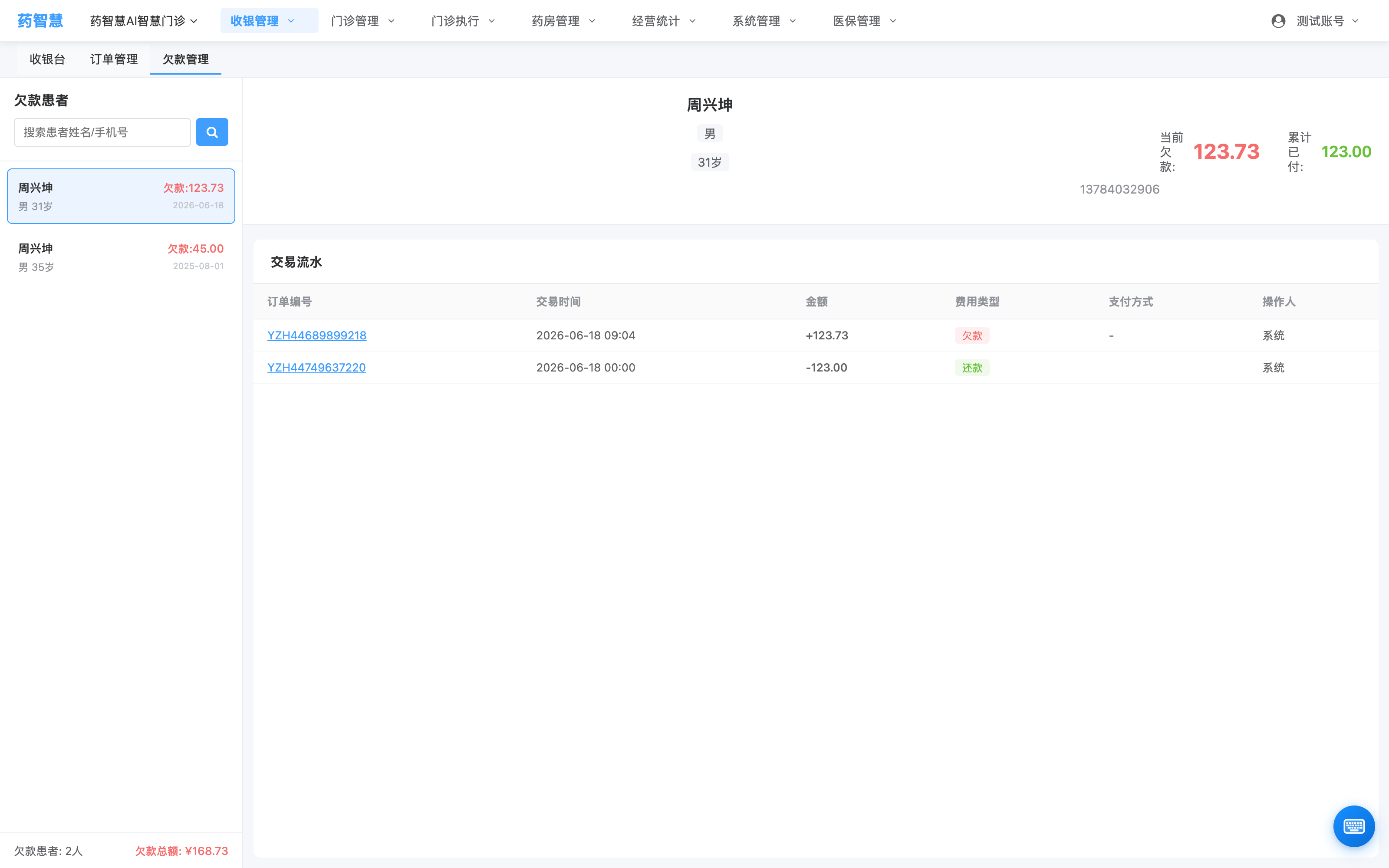Click the +123.73 amount cell

pyautogui.click(x=827, y=335)
